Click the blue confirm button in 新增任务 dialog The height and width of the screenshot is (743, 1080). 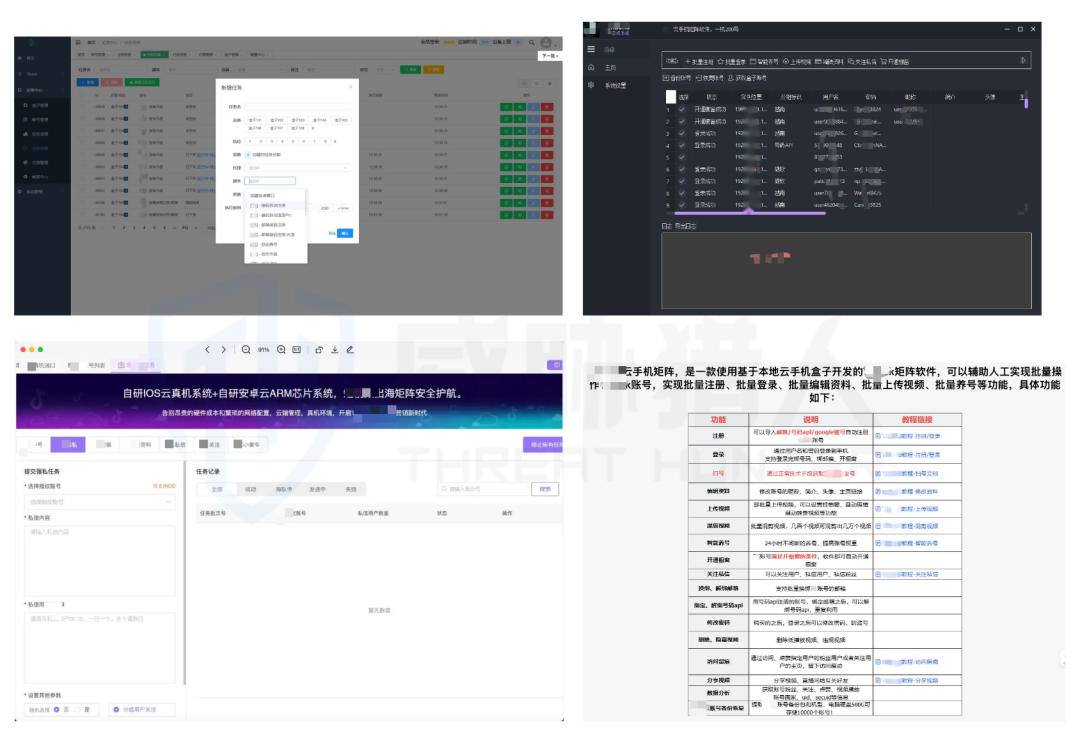[x=345, y=233]
